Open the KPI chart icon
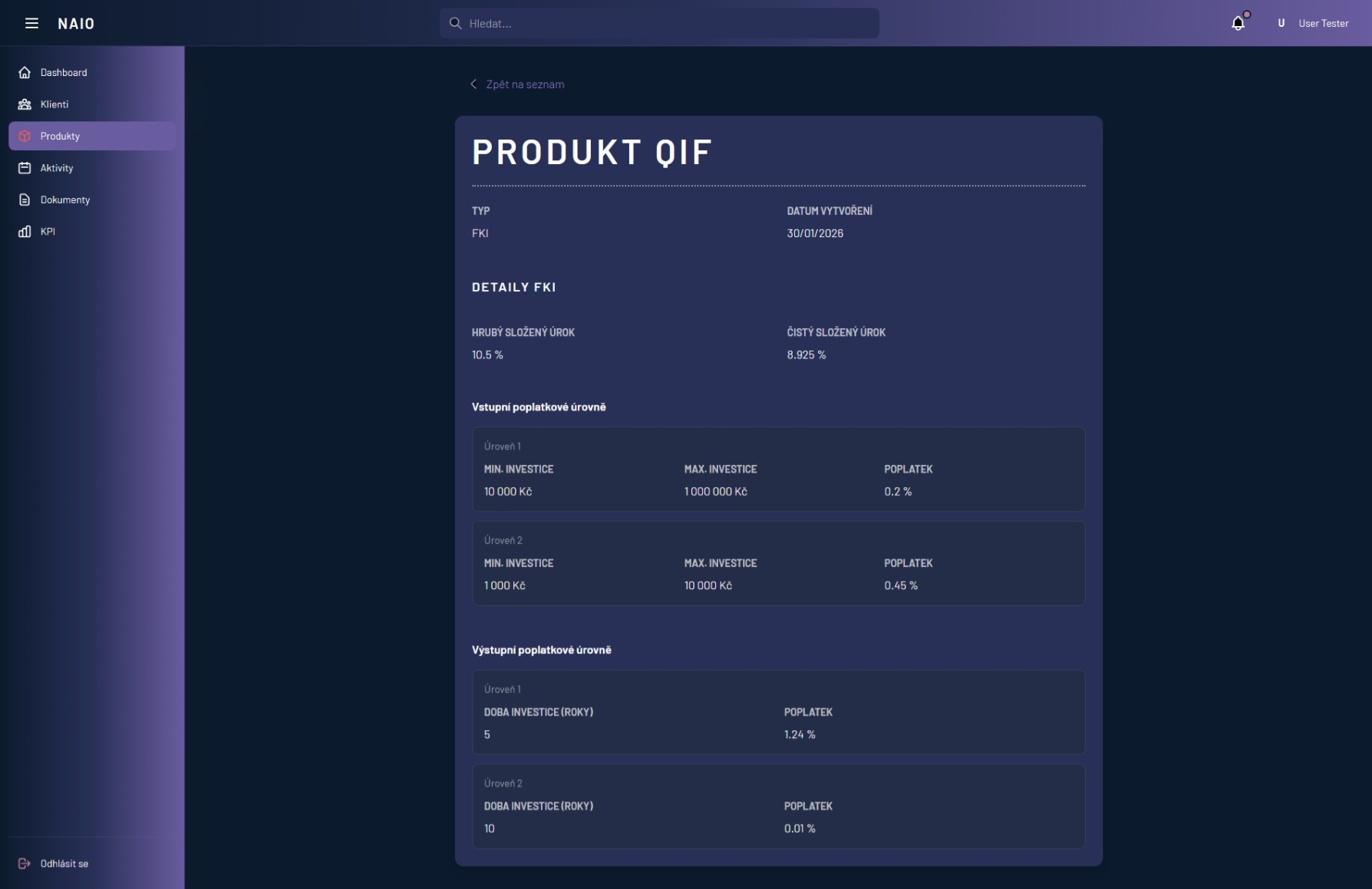 (25, 231)
